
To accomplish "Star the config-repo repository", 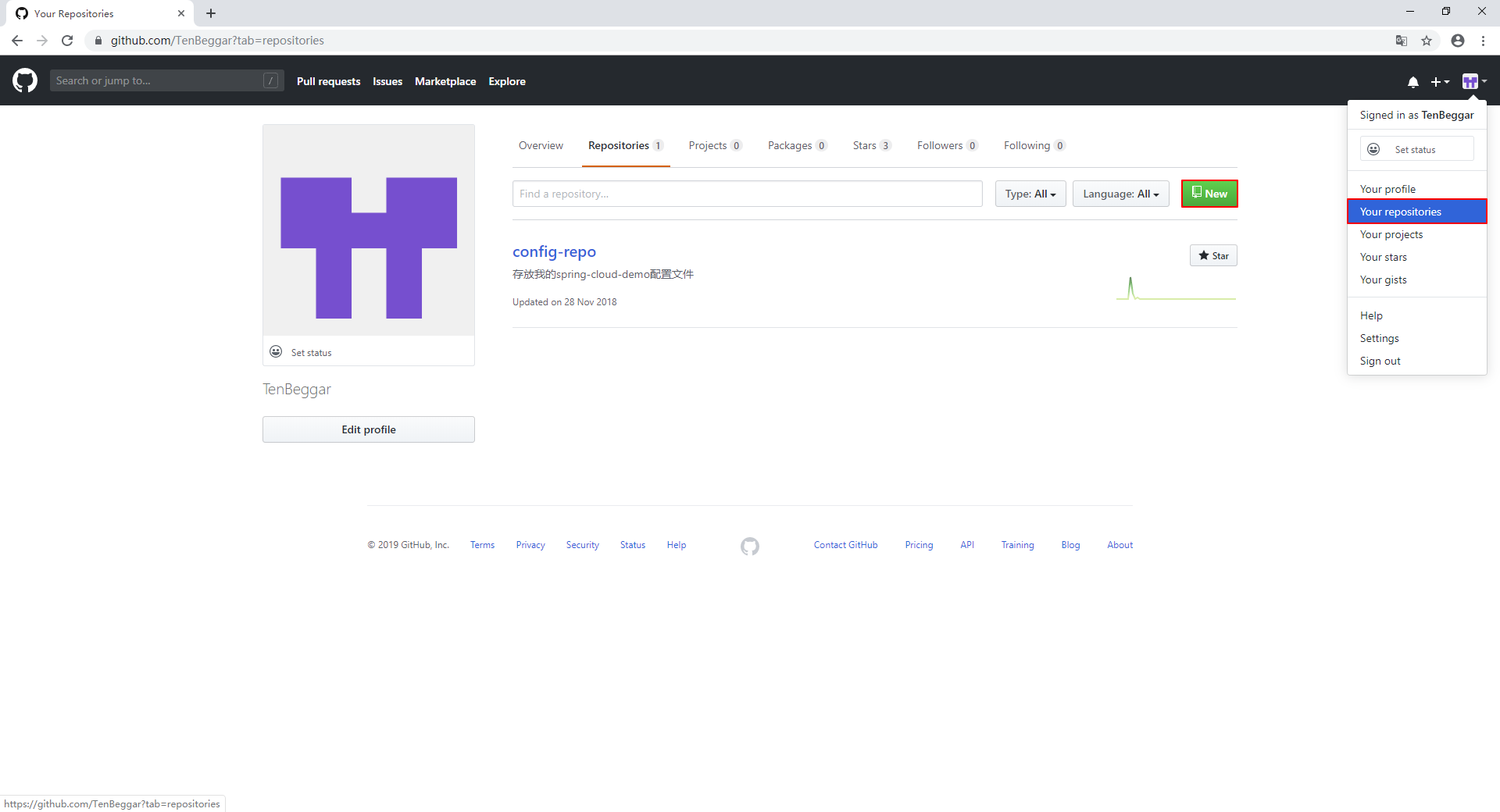I will [x=1213, y=255].
